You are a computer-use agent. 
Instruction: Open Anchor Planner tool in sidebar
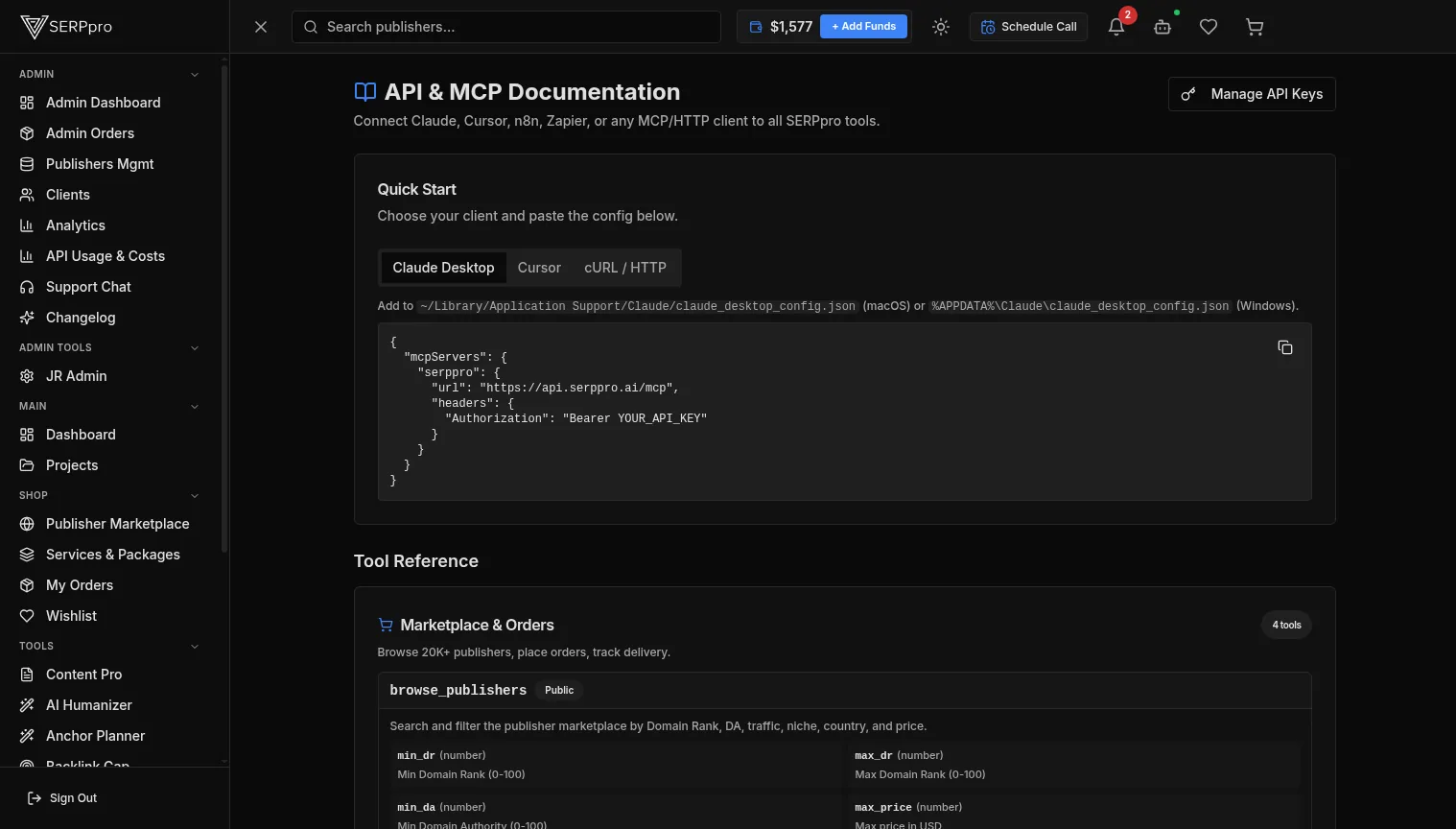tap(110, 736)
